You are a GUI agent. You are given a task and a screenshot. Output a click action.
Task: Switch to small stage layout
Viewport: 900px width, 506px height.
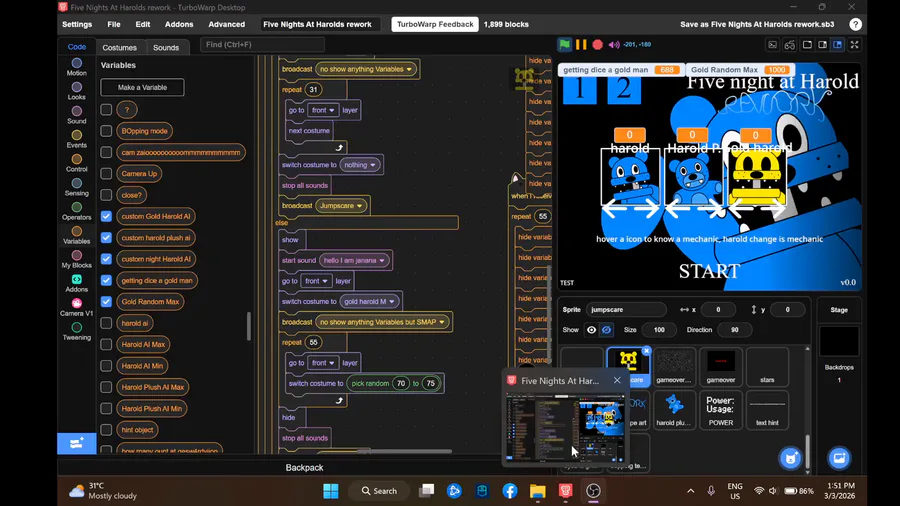click(807, 44)
